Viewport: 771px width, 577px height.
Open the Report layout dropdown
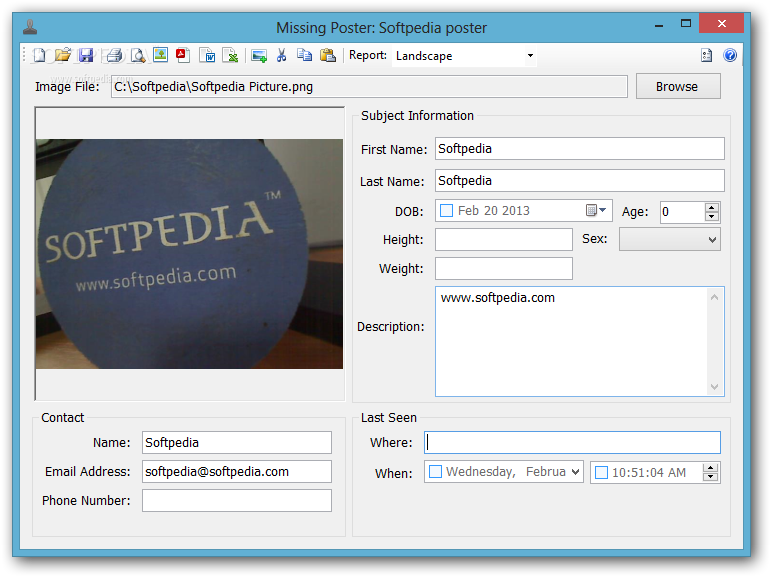tap(530, 56)
